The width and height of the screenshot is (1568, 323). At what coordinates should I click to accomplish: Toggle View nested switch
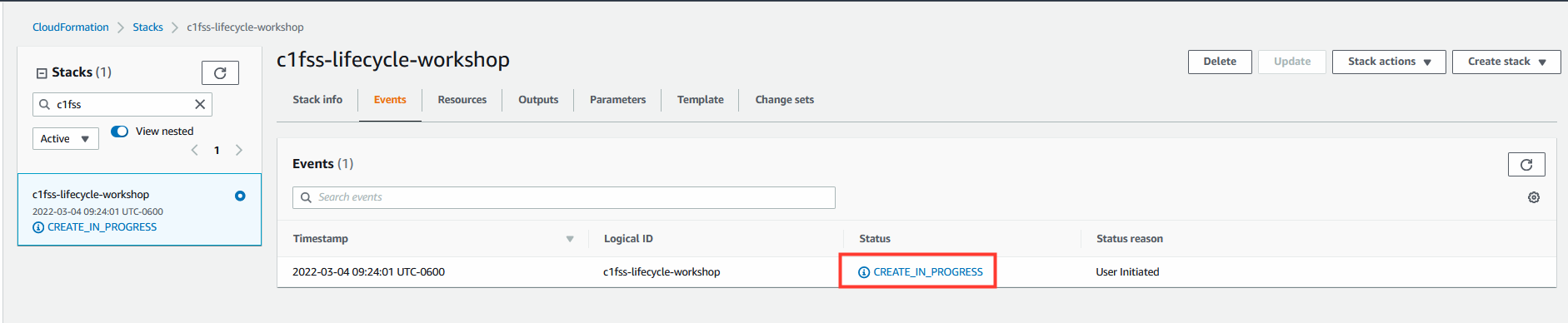tap(120, 132)
